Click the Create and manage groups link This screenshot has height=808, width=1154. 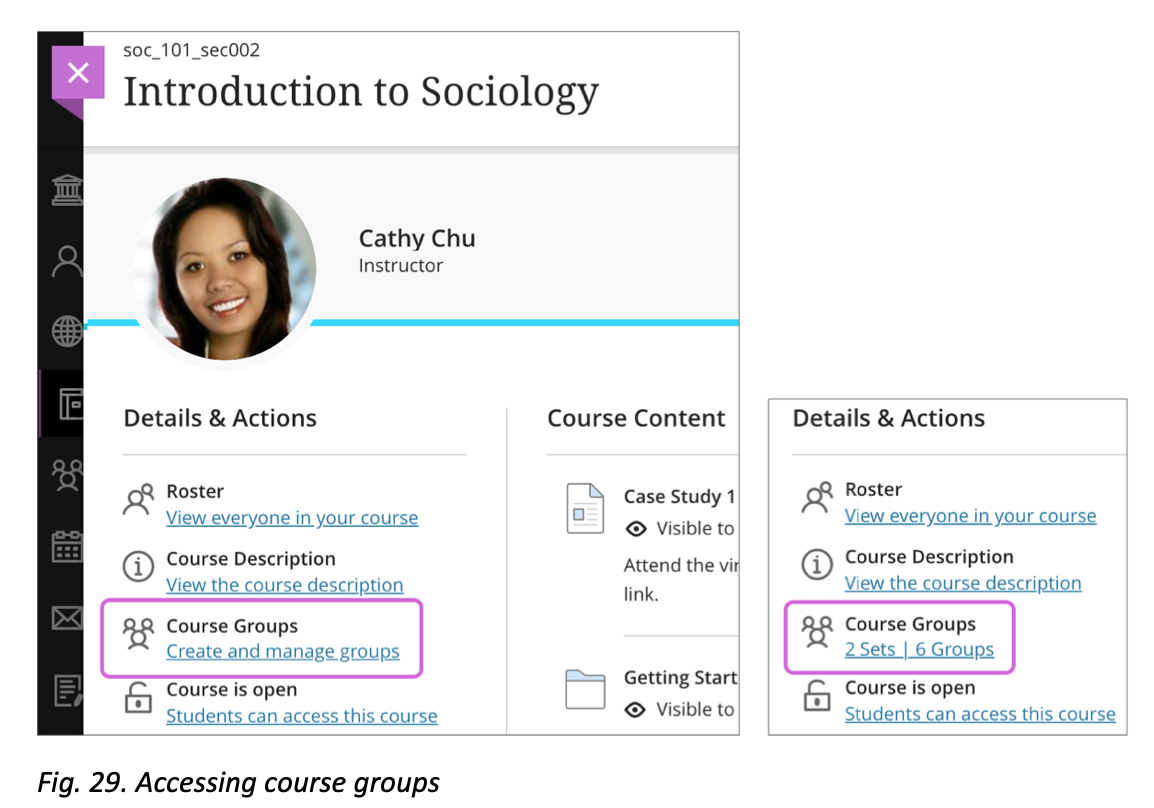click(x=285, y=652)
